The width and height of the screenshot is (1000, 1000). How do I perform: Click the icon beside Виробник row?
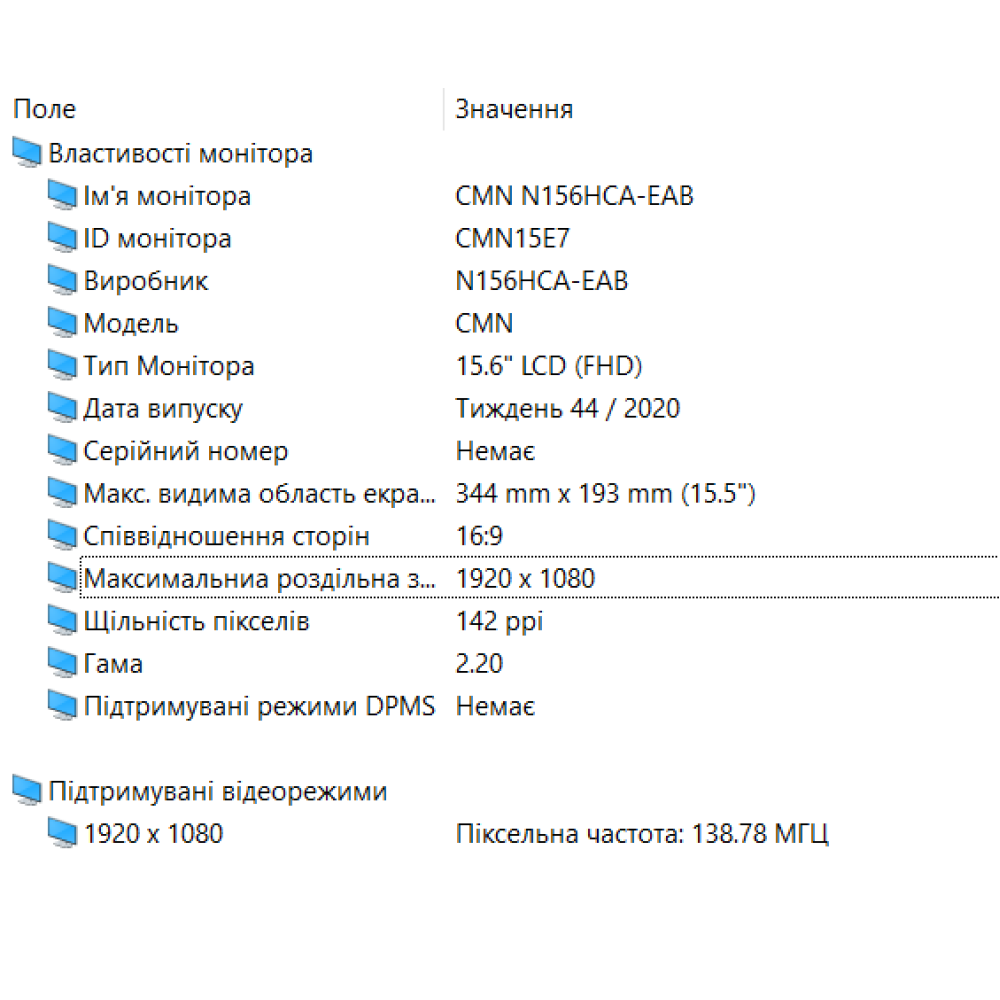(62, 281)
